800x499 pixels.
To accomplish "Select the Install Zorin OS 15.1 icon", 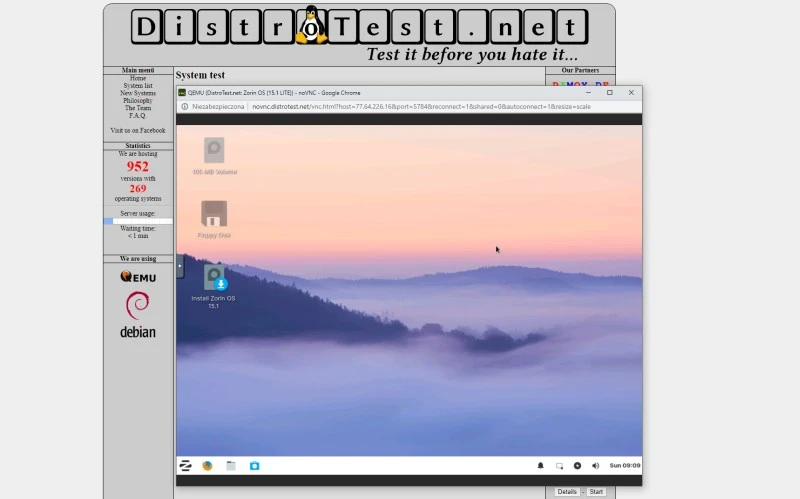I will [x=214, y=286].
